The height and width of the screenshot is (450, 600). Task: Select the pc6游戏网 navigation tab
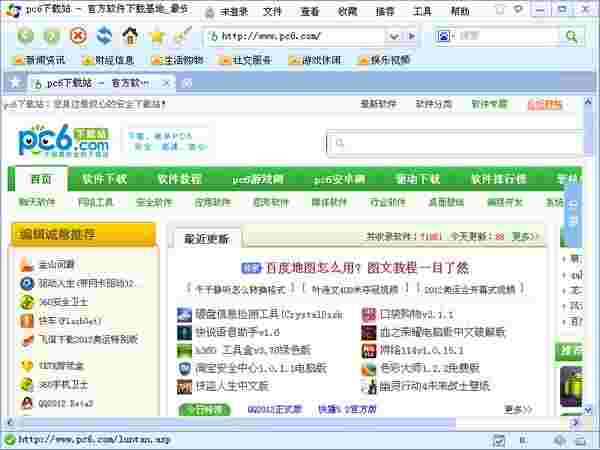[258, 179]
